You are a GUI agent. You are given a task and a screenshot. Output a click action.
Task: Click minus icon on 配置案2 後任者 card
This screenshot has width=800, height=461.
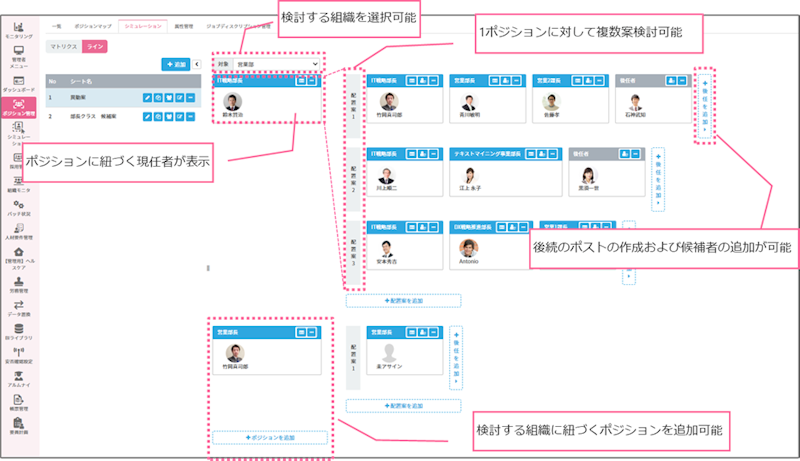[x=635, y=153]
